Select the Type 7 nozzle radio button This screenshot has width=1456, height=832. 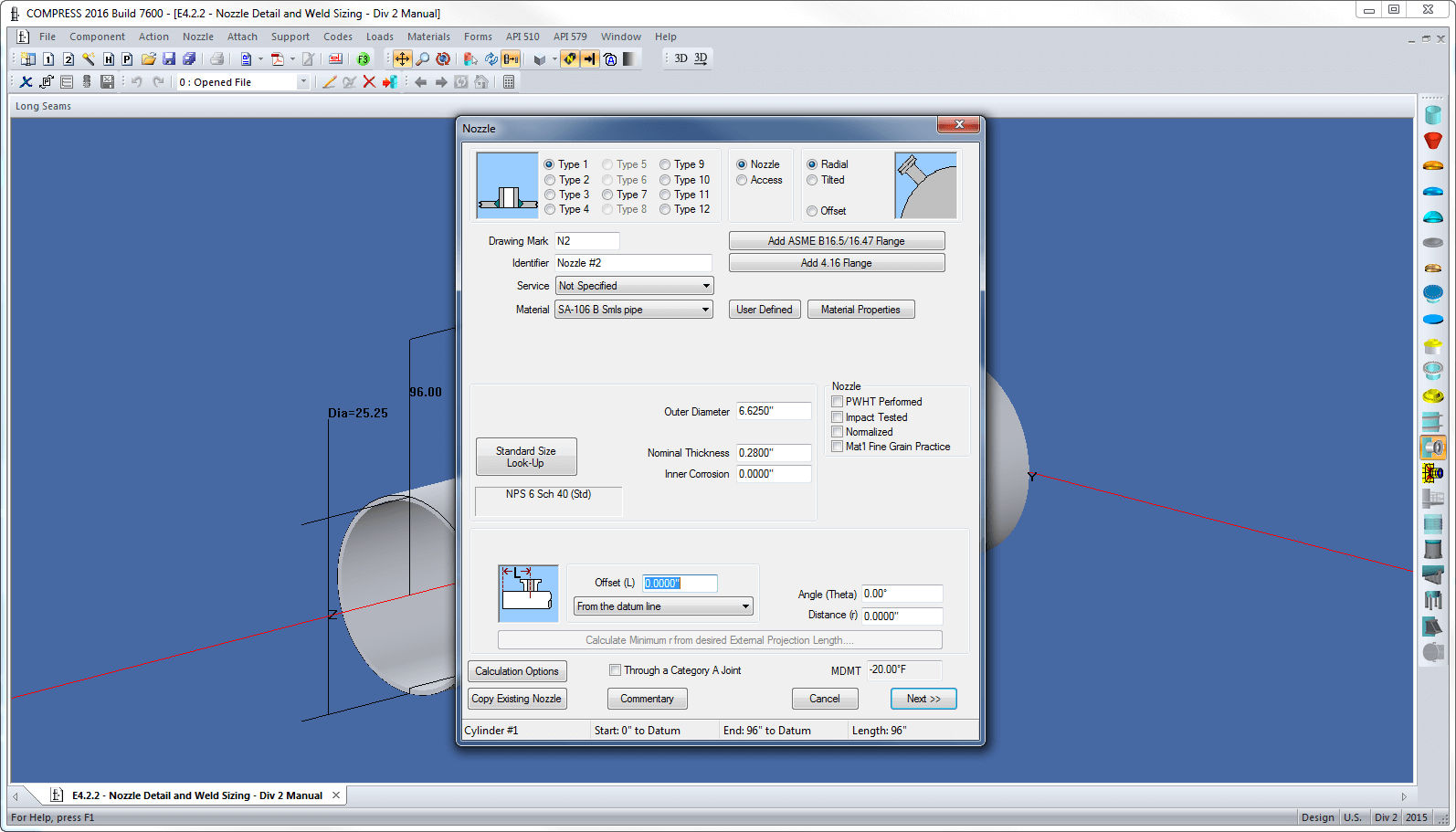(607, 195)
